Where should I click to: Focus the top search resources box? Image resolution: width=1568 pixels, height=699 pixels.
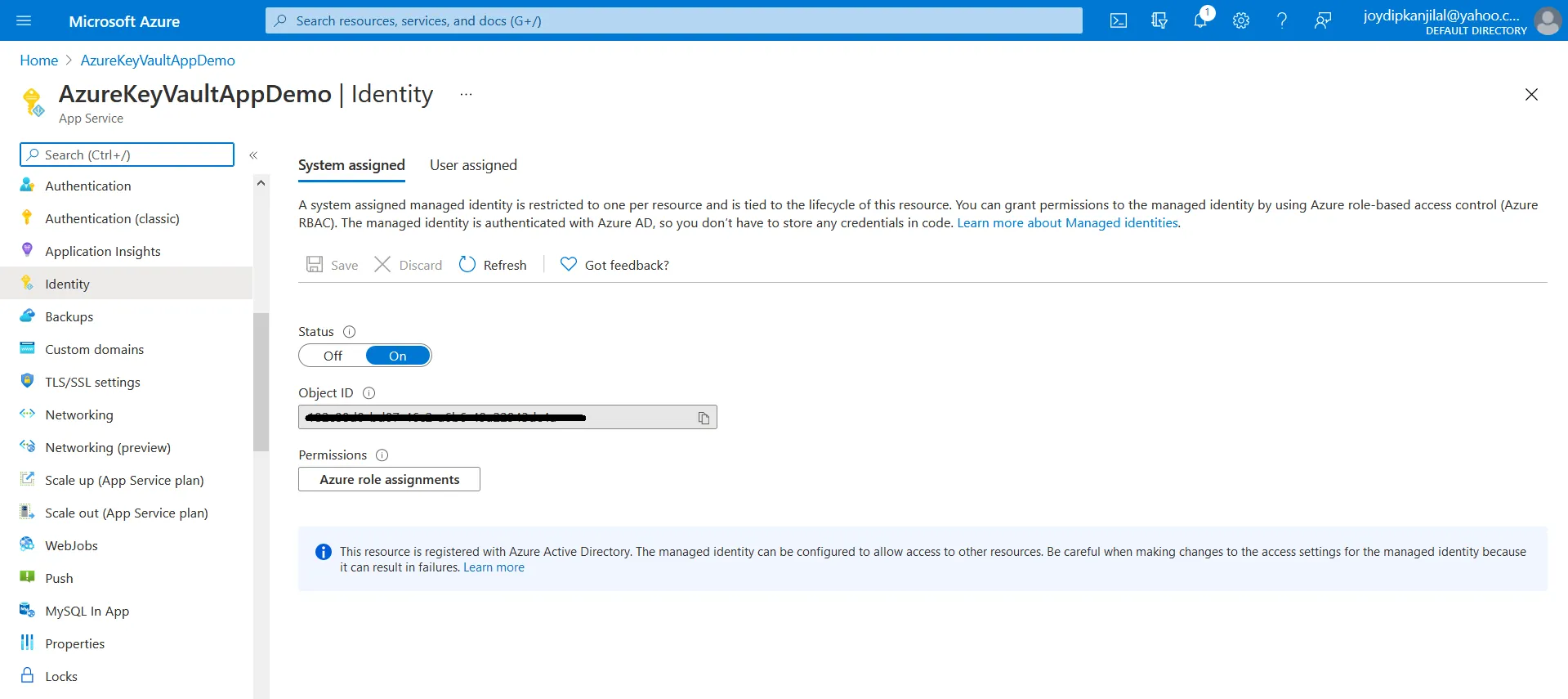673,20
